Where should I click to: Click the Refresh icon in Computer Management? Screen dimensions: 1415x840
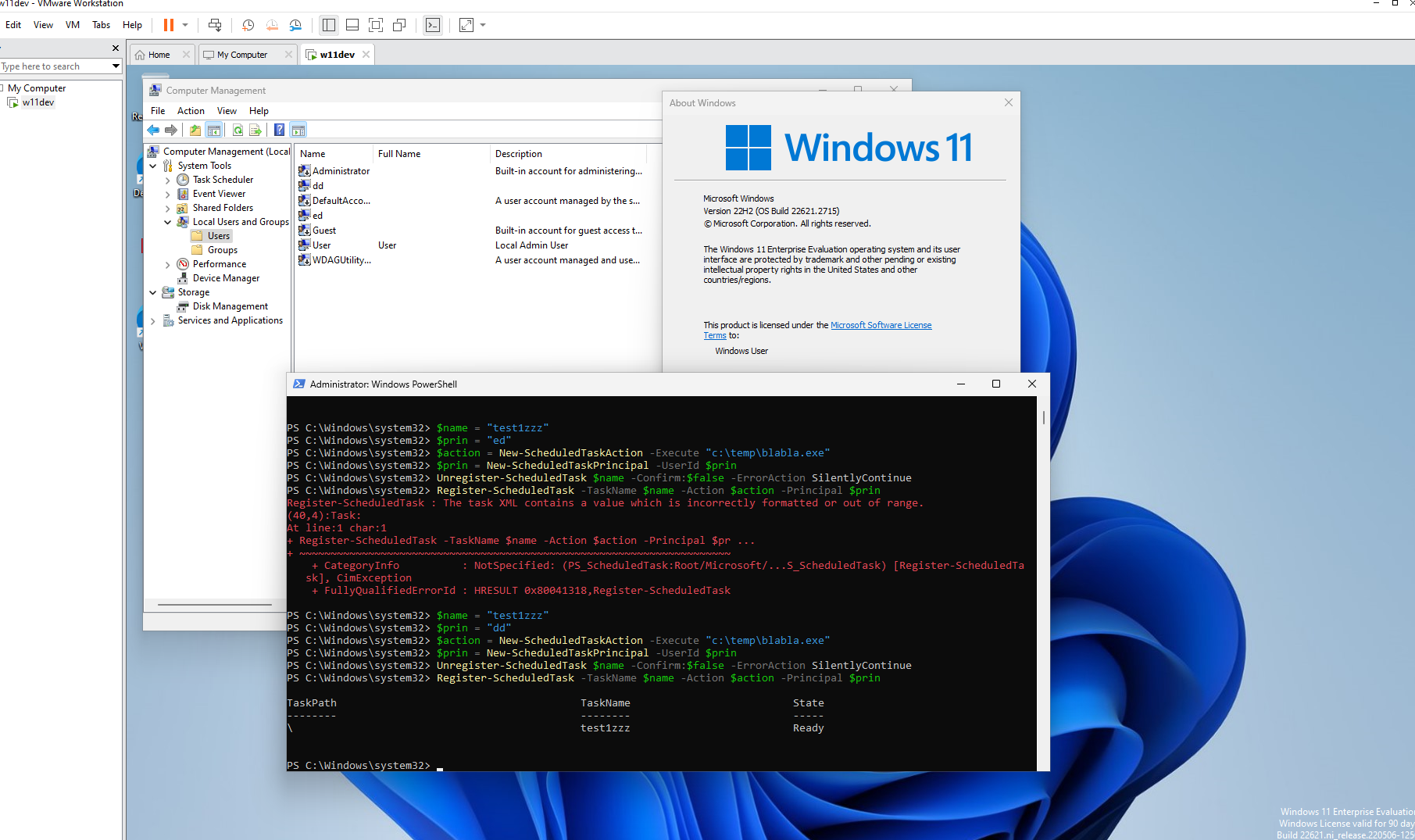238,130
